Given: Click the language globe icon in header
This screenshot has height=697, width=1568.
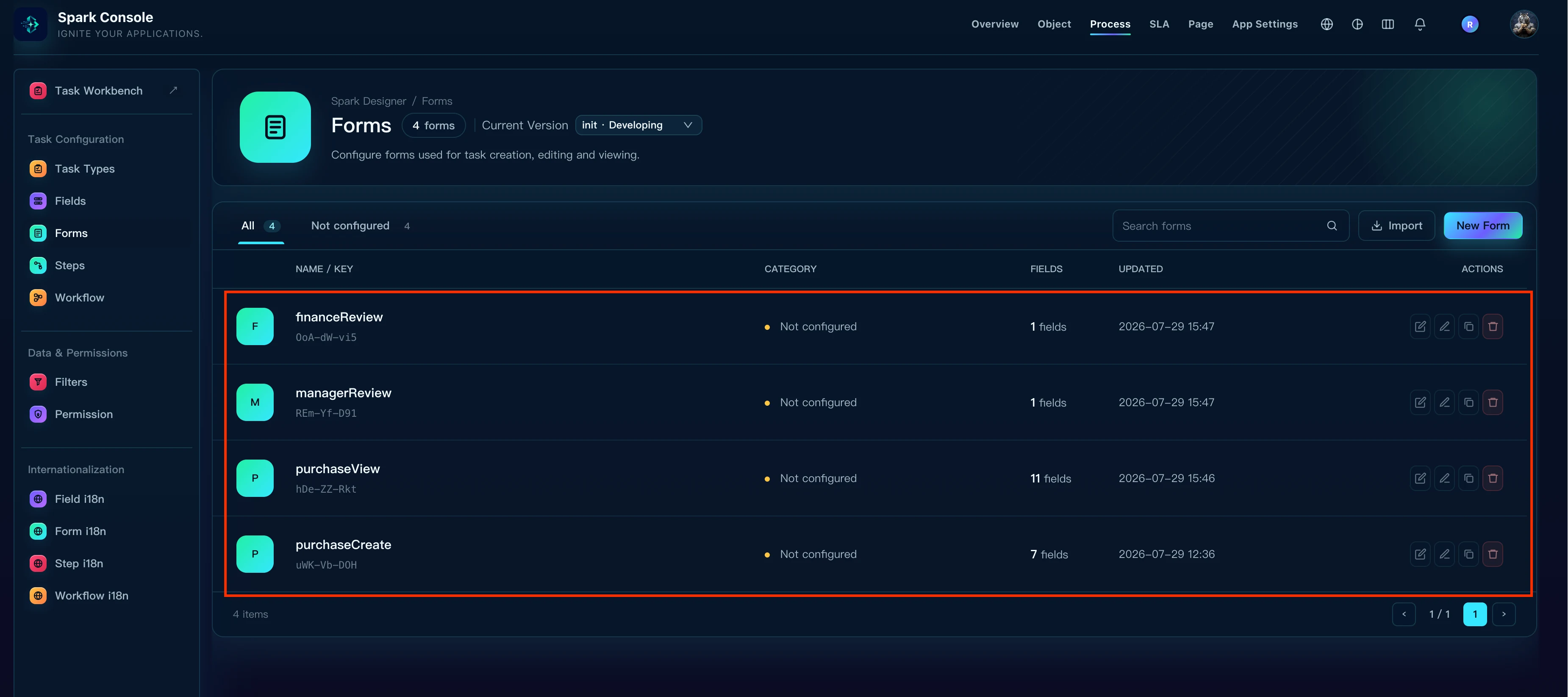Looking at the screenshot, I should coord(1327,24).
